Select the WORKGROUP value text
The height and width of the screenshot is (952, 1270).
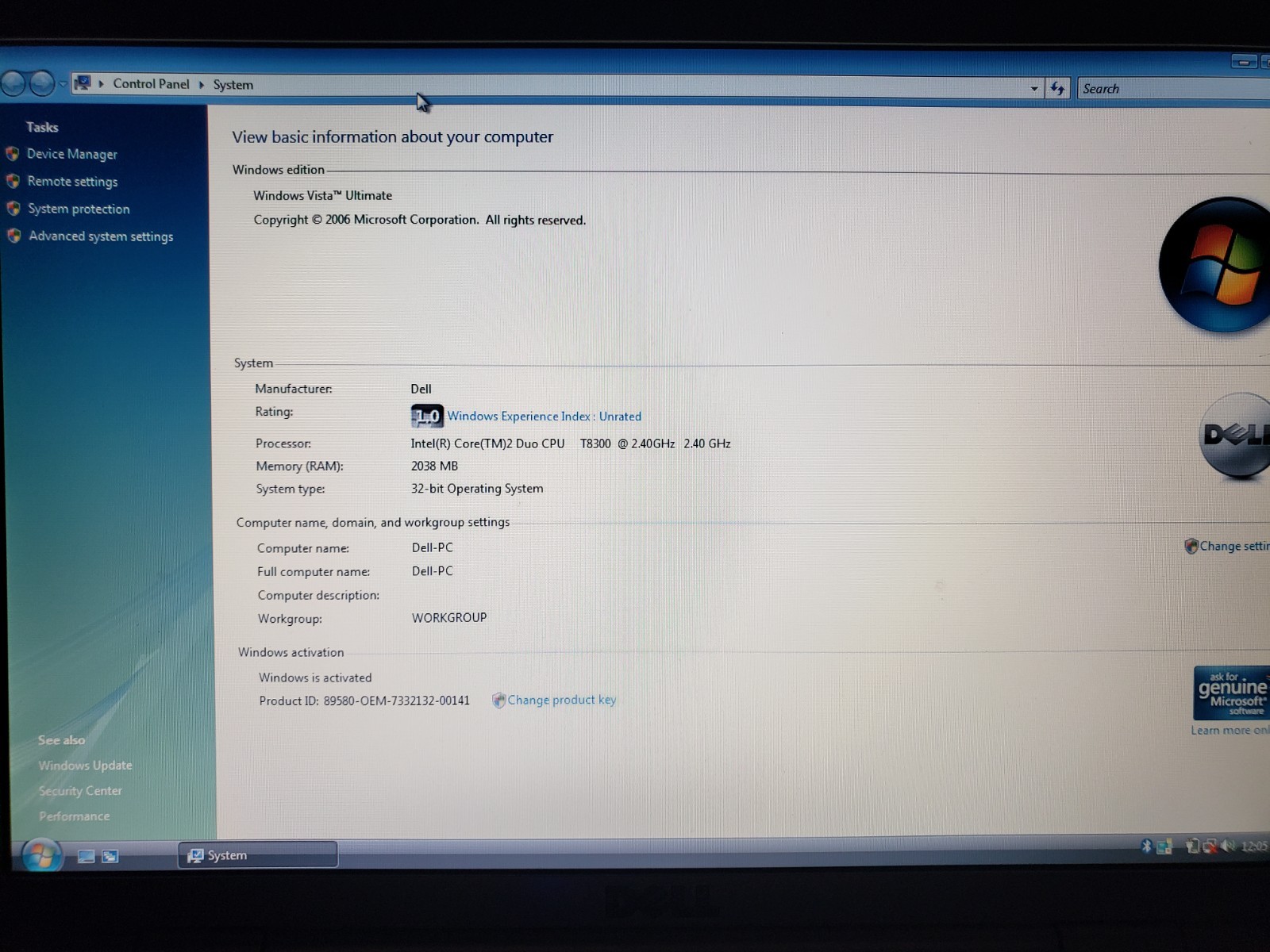449,617
